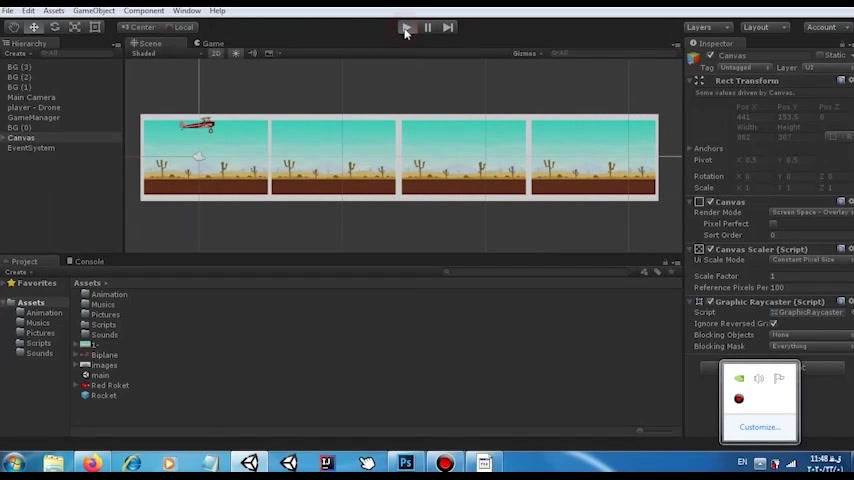Open the Render Mode dropdown
This screenshot has height=480, width=854.
tap(806, 213)
